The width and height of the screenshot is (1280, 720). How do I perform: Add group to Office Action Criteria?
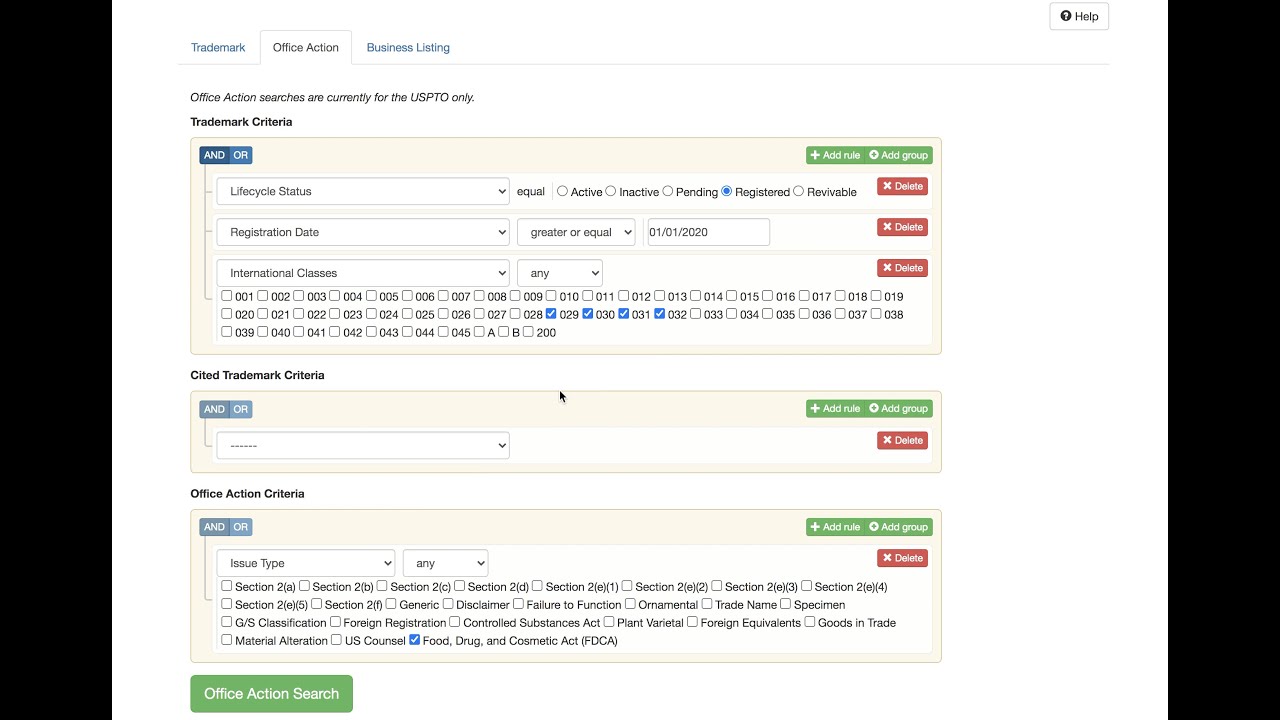(899, 527)
